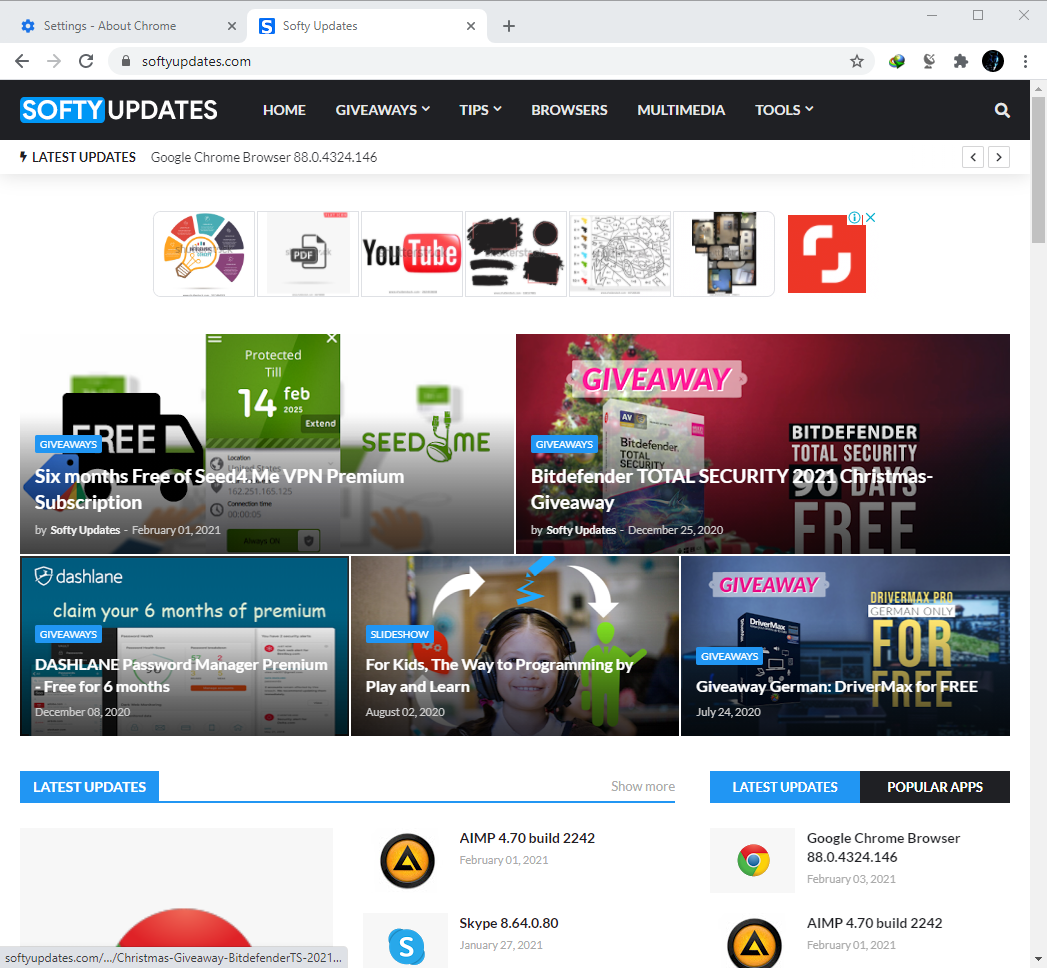
Task: Open Chrome's three-dot menu
Action: click(x=1025, y=61)
